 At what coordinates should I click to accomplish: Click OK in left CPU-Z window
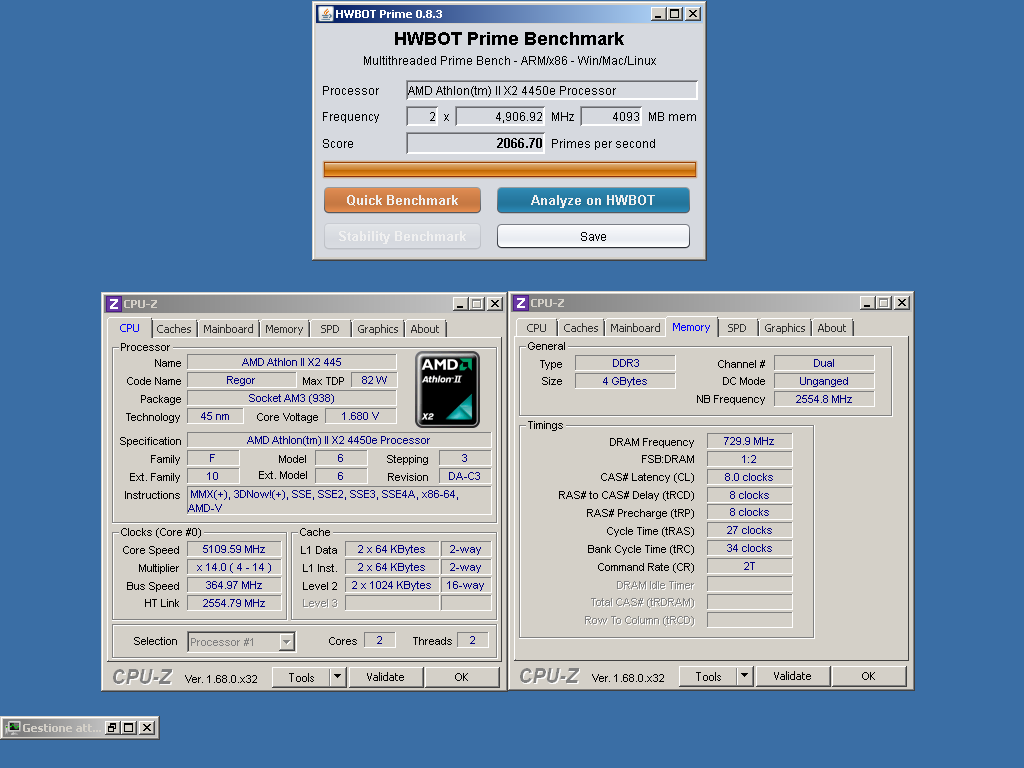click(x=462, y=677)
